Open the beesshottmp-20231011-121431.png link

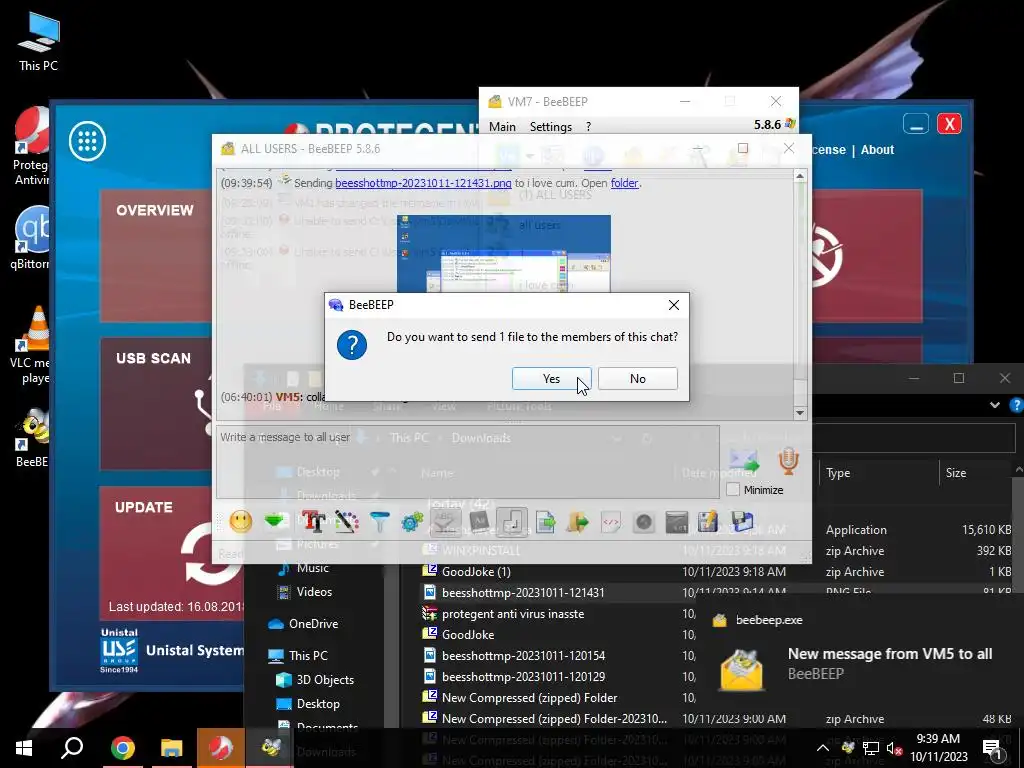[x=423, y=183]
